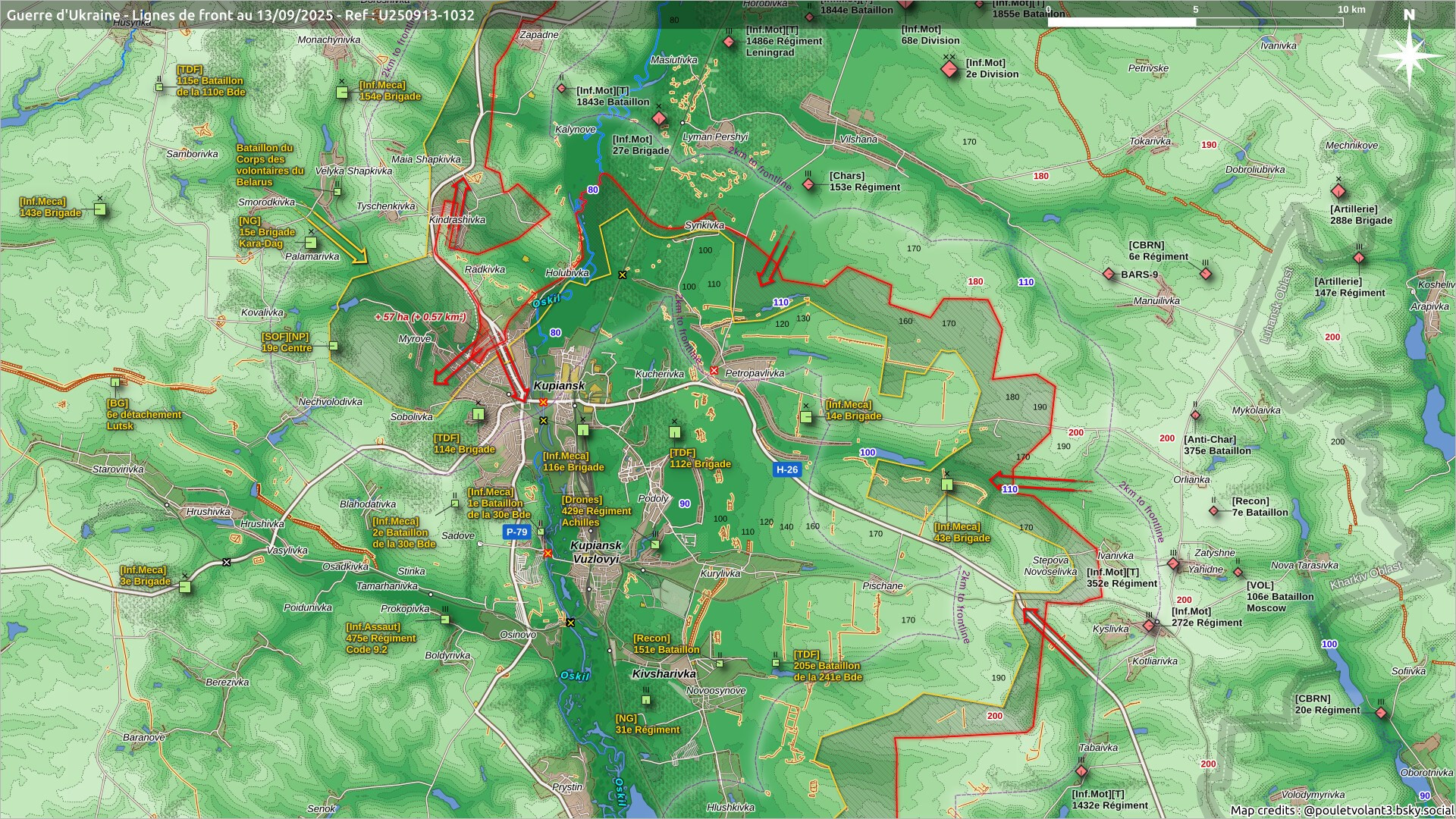This screenshot has height=819, width=1456.
Task: Click the Petropavlivka village label
Action: pyautogui.click(x=755, y=373)
